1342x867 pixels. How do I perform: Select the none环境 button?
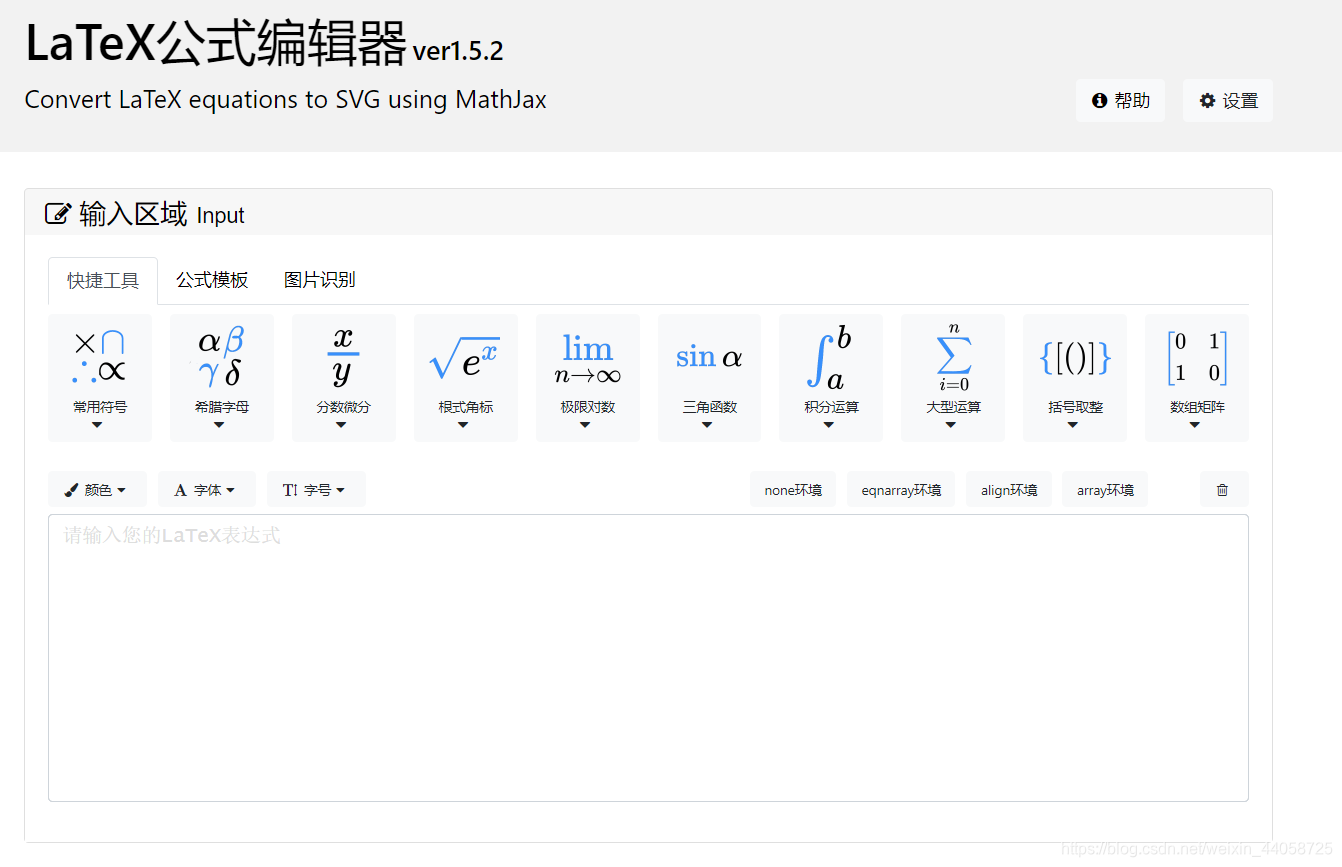[x=793, y=490]
